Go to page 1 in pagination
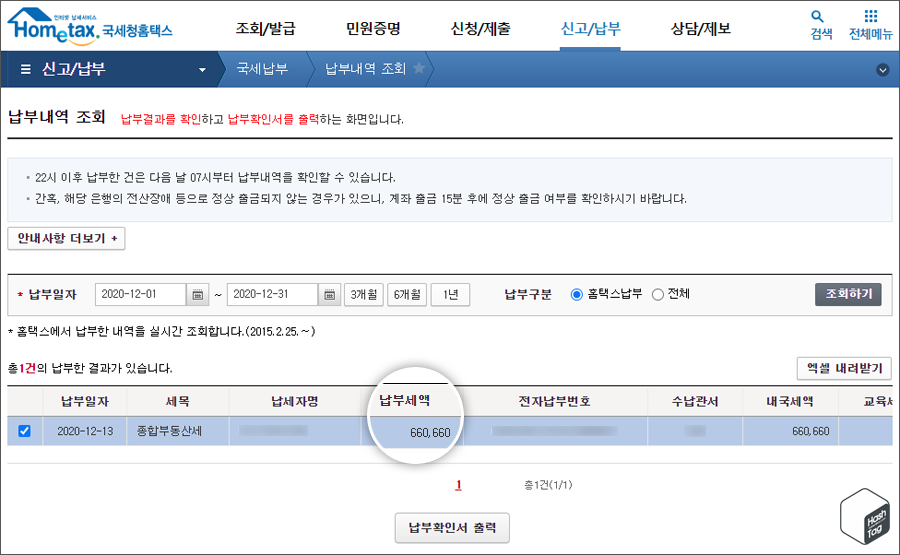 tap(458, 485)
